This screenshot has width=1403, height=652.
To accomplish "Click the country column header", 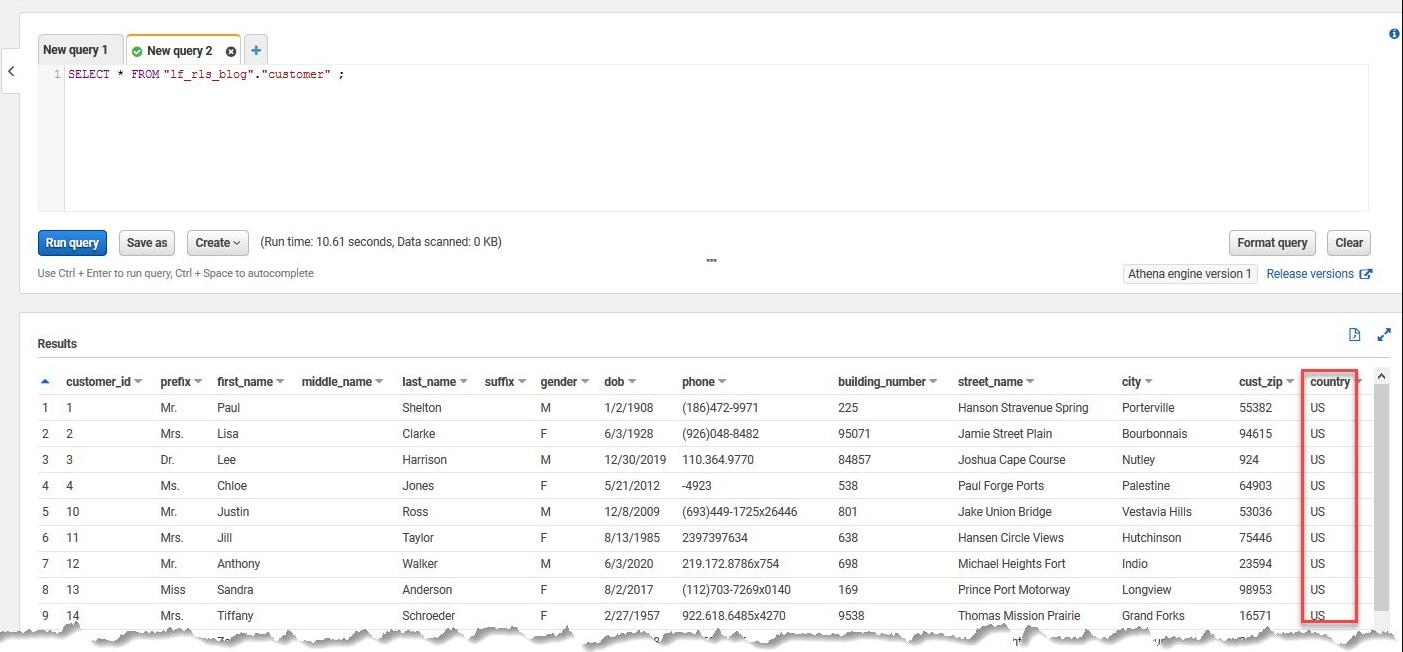I will (x=1330, y=382).
